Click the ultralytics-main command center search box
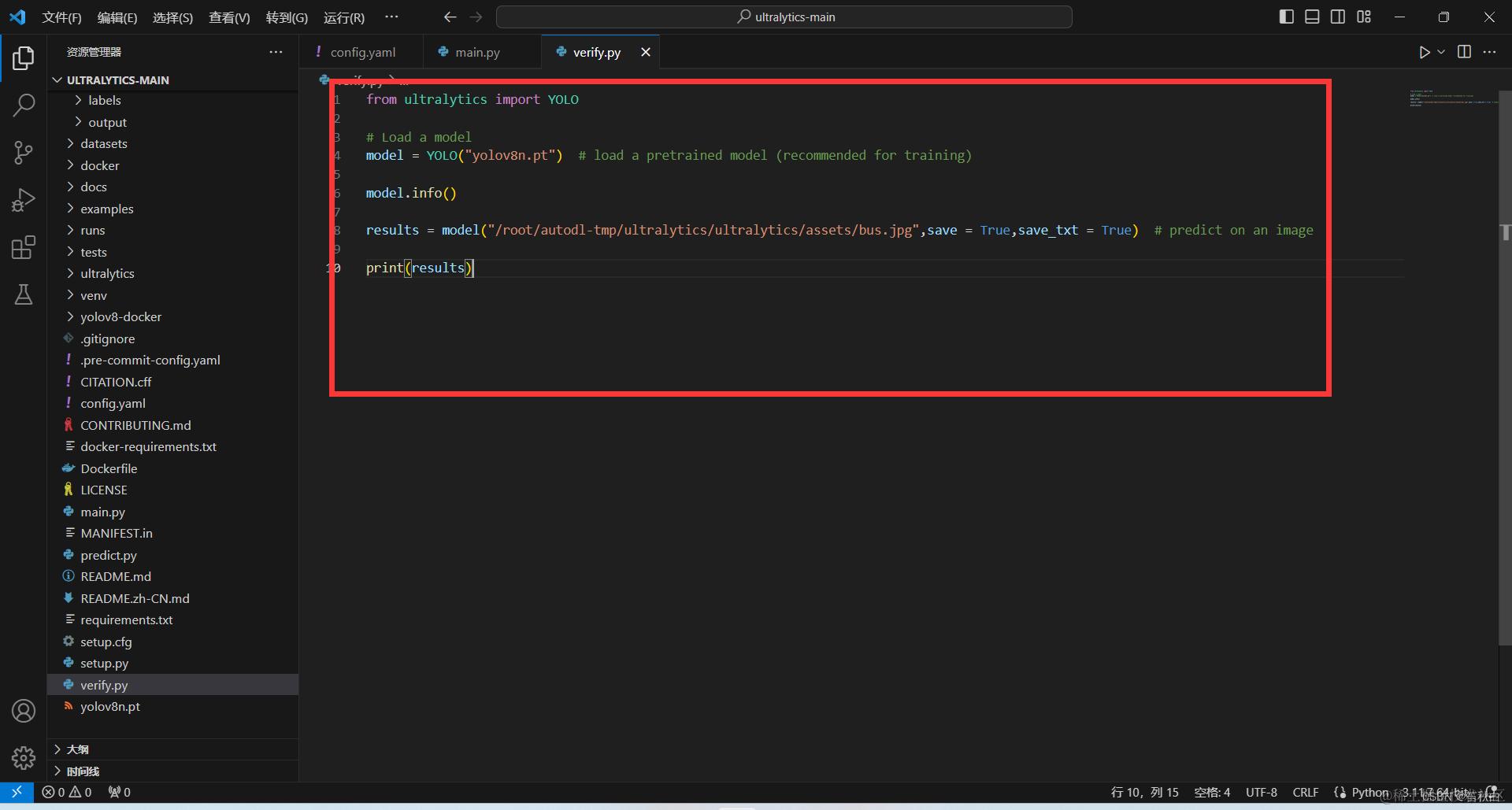This screenshot has height=810, width=1512. click(784, 17)
